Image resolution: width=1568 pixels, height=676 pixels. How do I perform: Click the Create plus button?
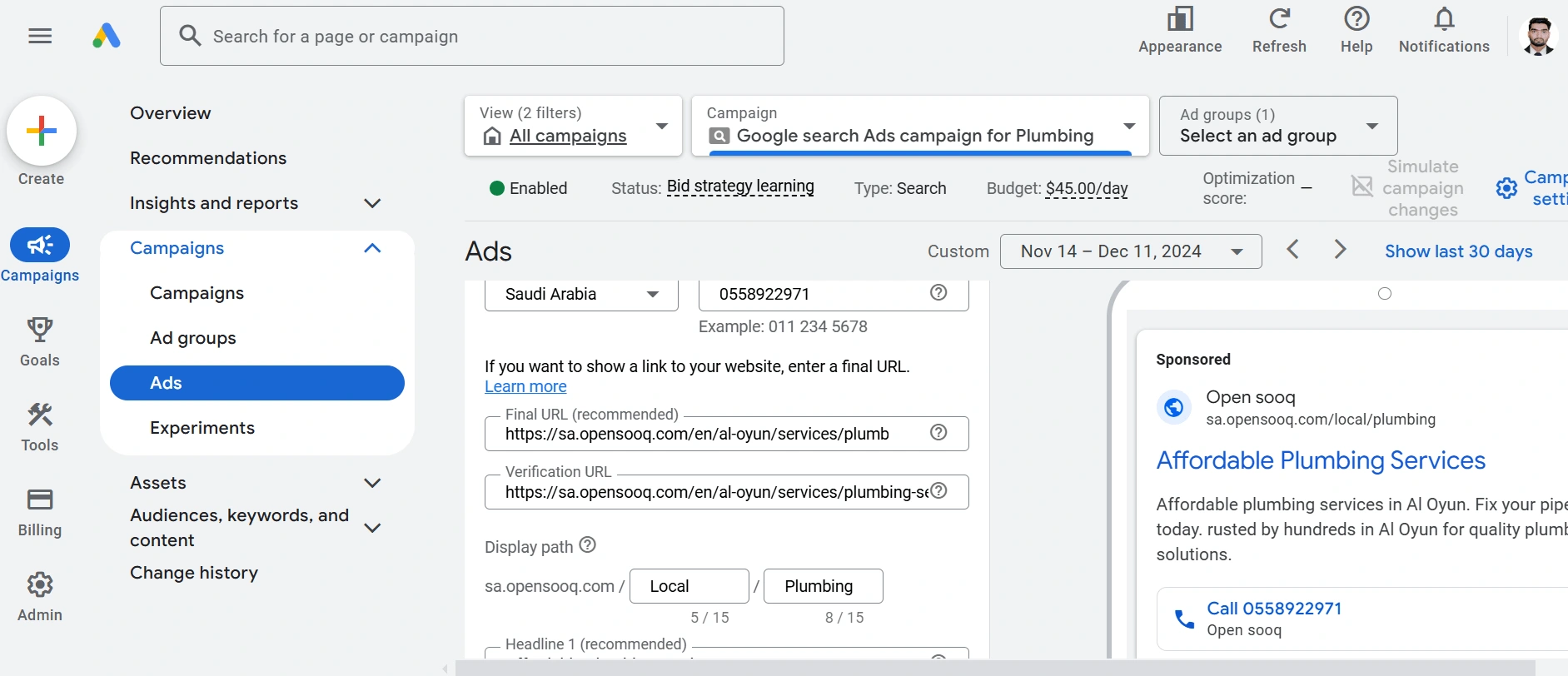click(x=42, y=131)
